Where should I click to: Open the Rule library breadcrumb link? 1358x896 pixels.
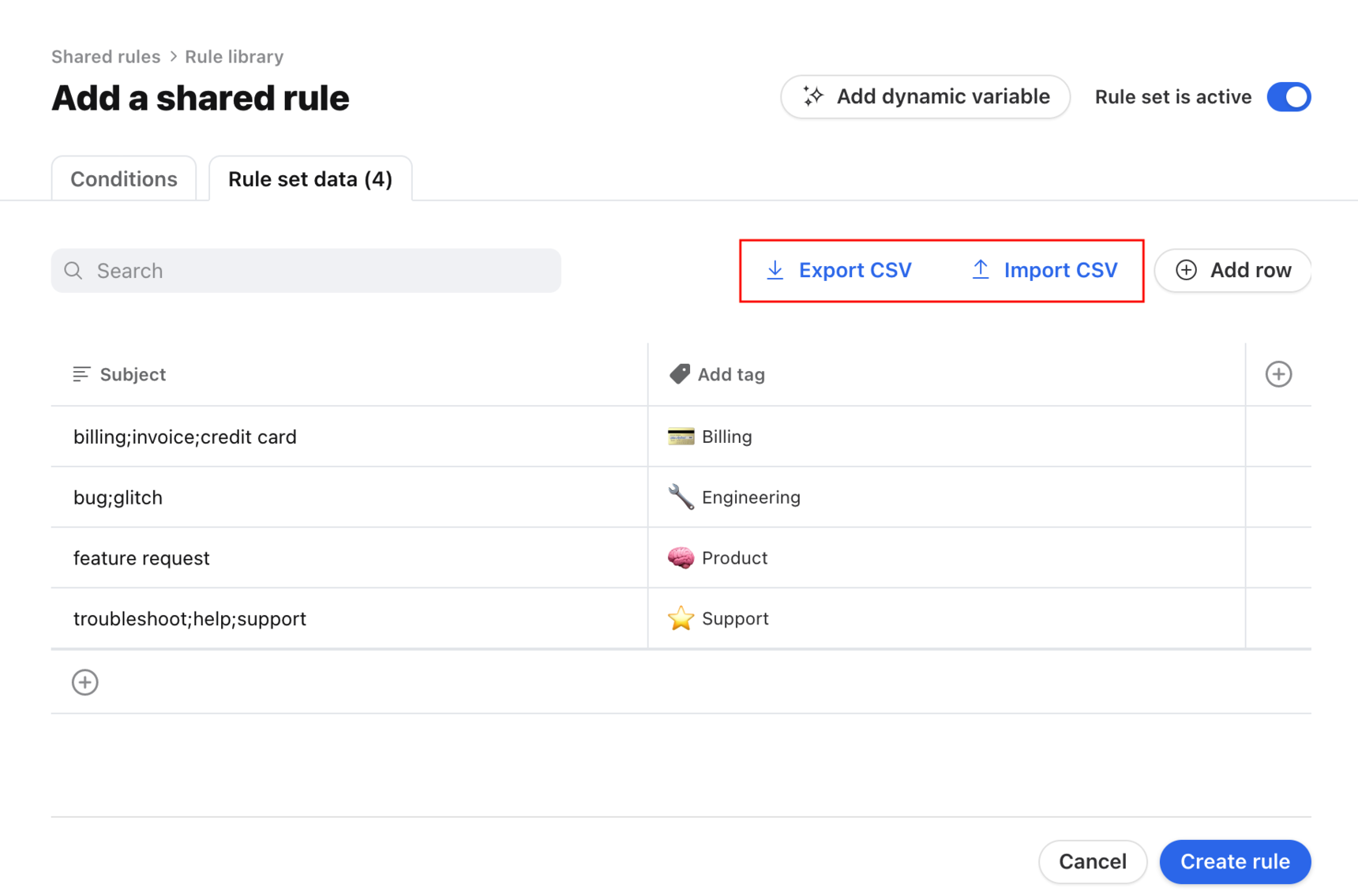234,56
